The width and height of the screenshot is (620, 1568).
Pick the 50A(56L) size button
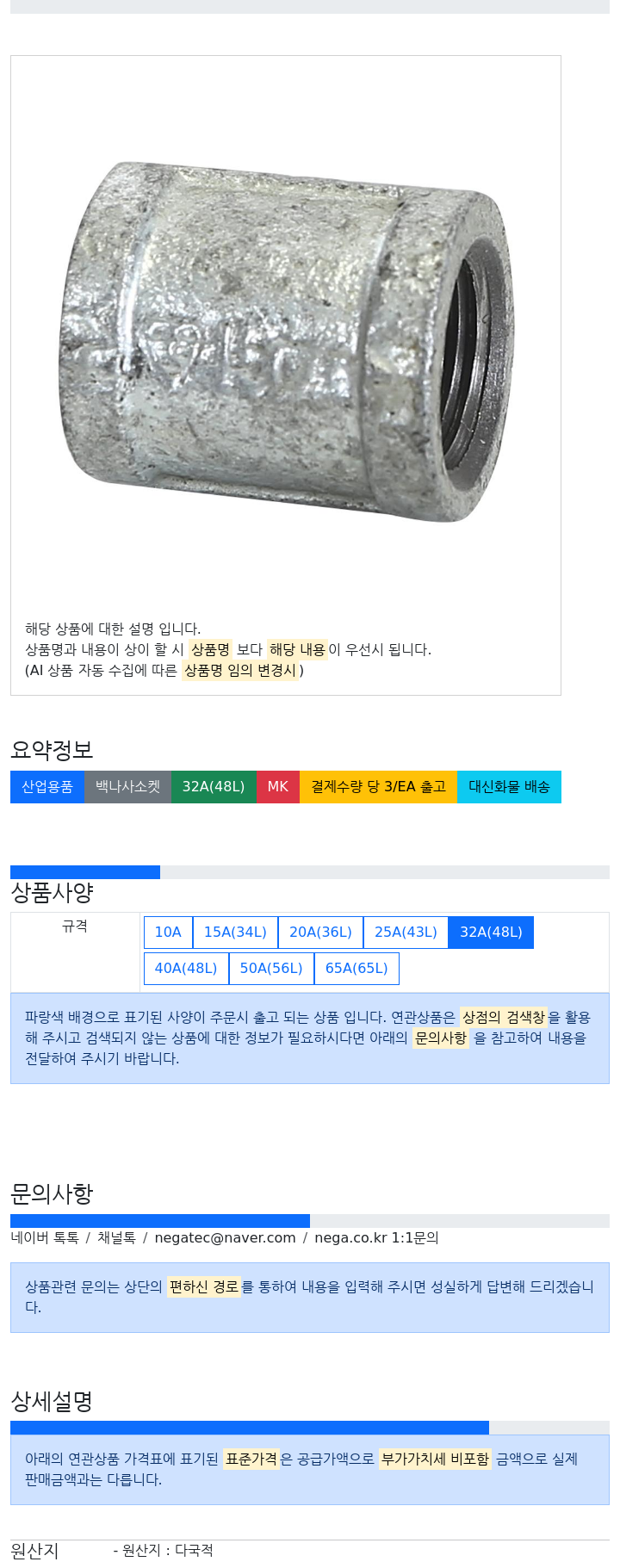(x=271, y=968)
